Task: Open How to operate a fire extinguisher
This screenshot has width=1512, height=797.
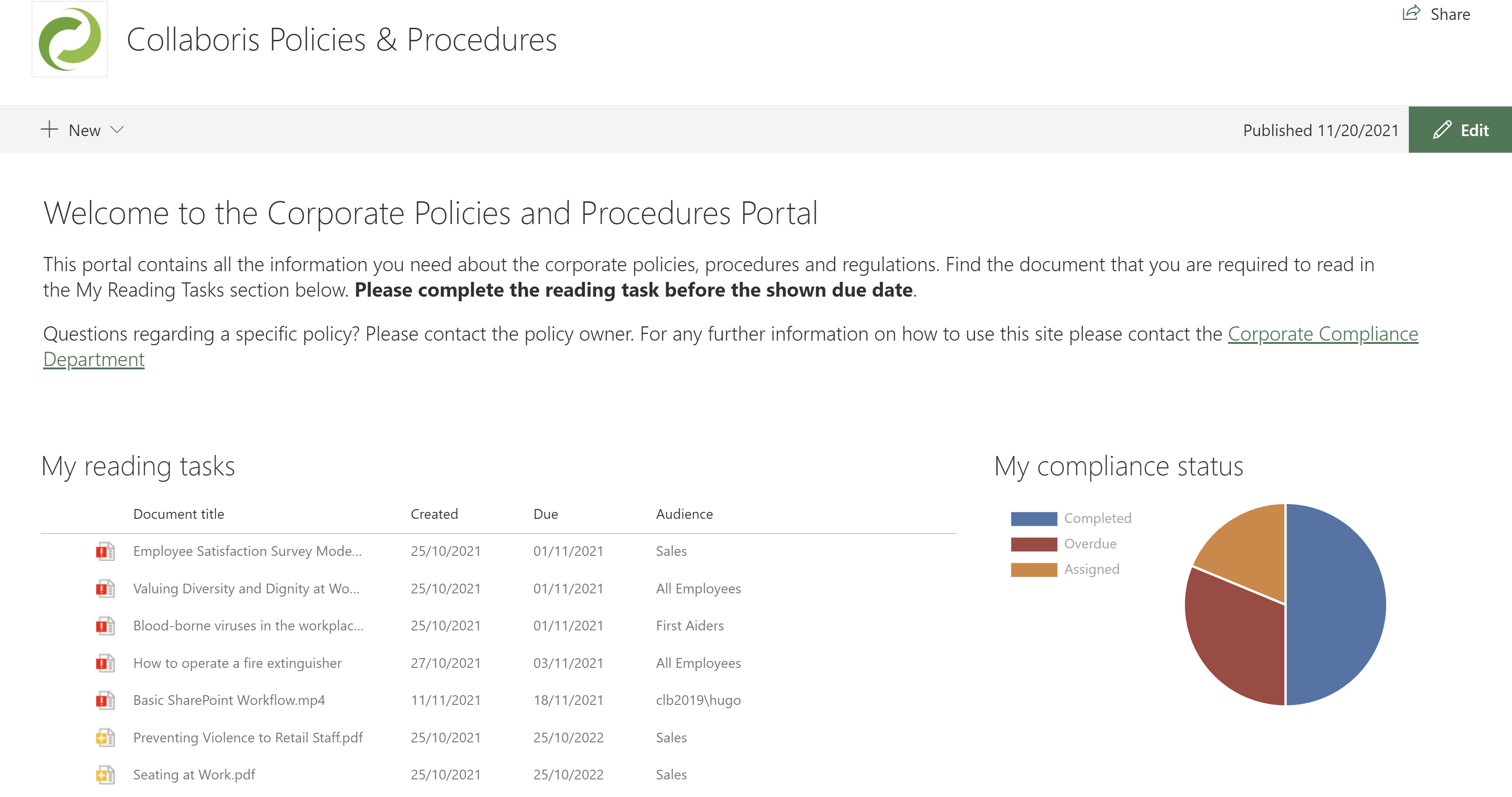Action: [x=237, y=662]
